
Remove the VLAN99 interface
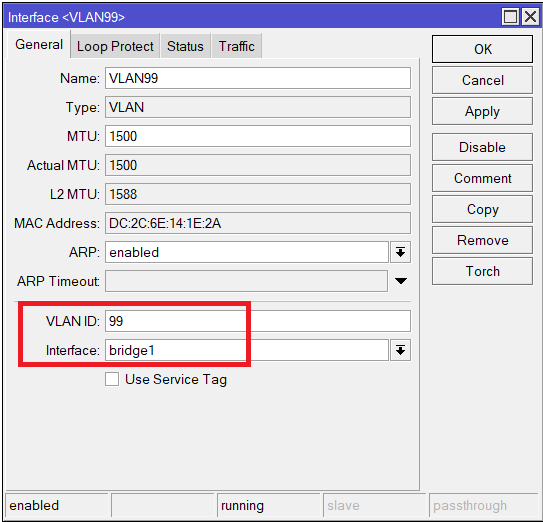click(482, 240)
